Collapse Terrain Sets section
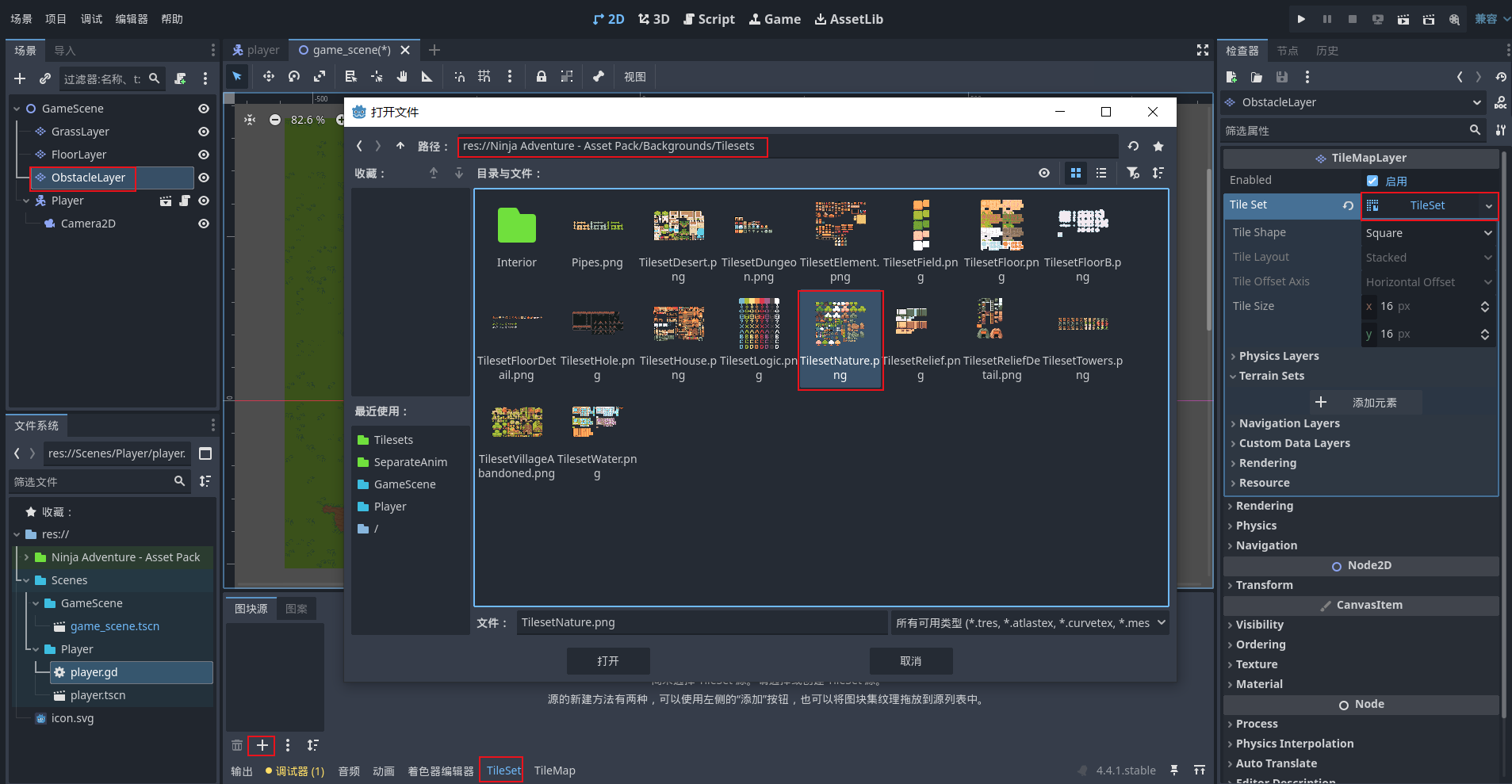The image size is (1512, 784). [x=1272, y=376]
